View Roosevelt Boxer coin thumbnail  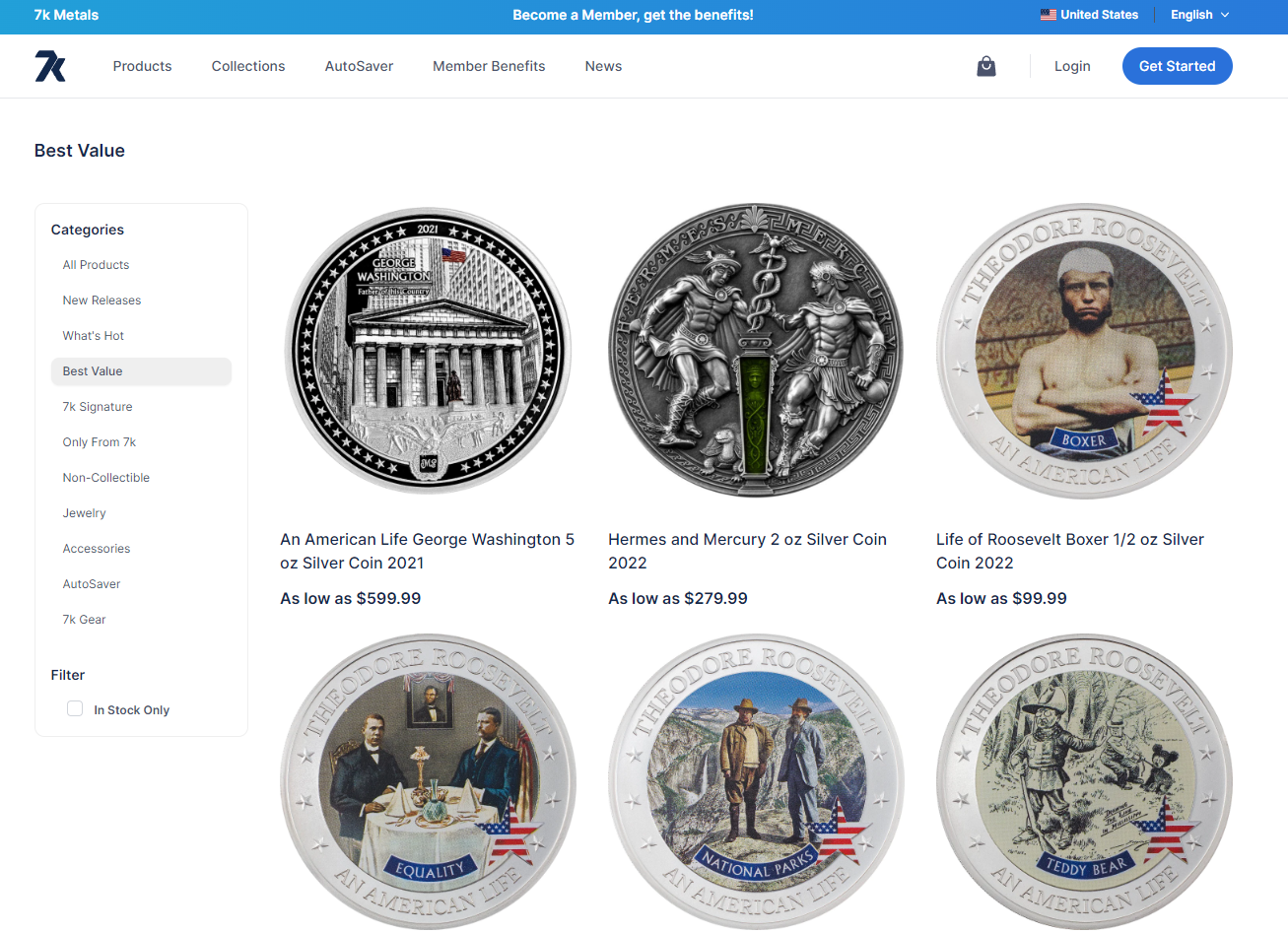coord(1084,351)
